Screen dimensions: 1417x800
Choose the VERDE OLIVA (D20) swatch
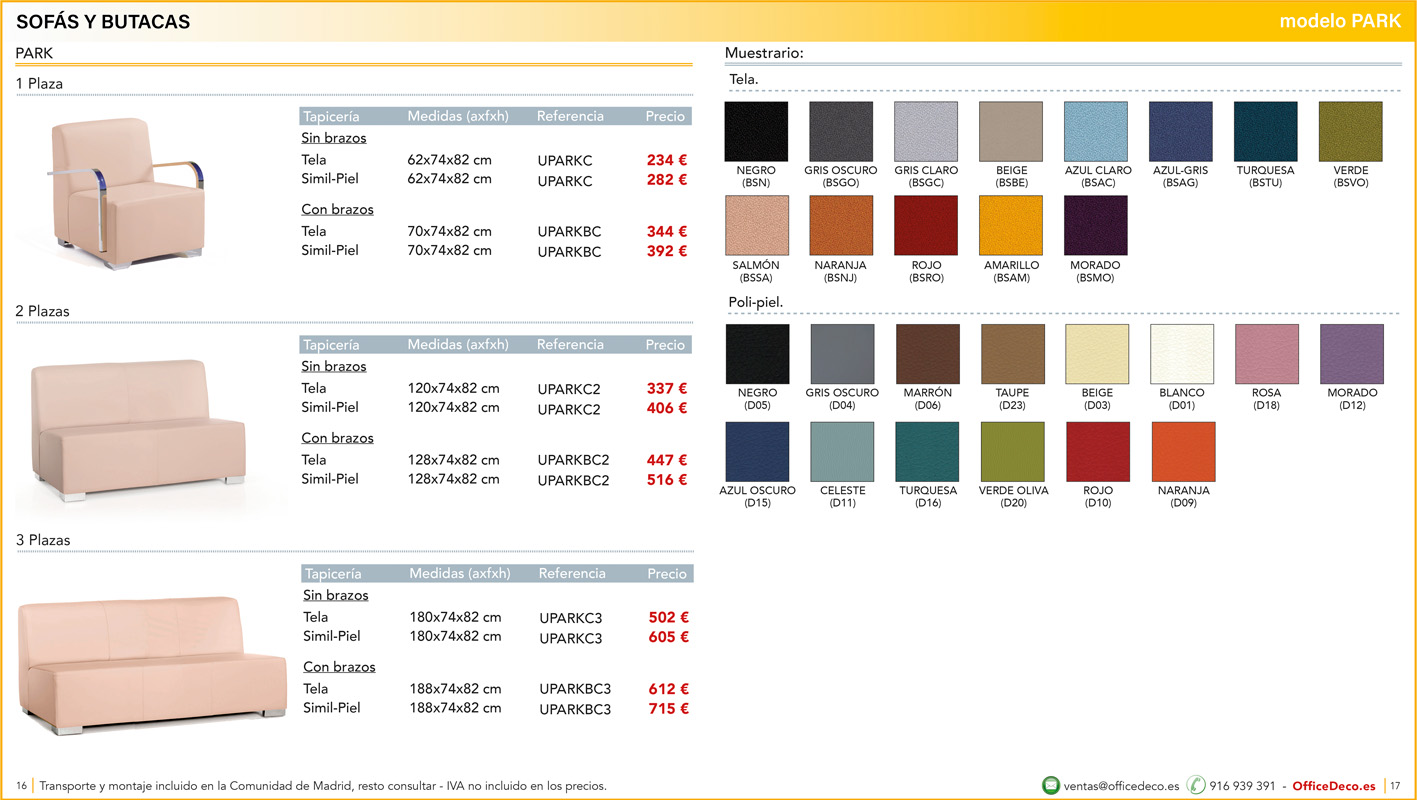point(1013,452)
